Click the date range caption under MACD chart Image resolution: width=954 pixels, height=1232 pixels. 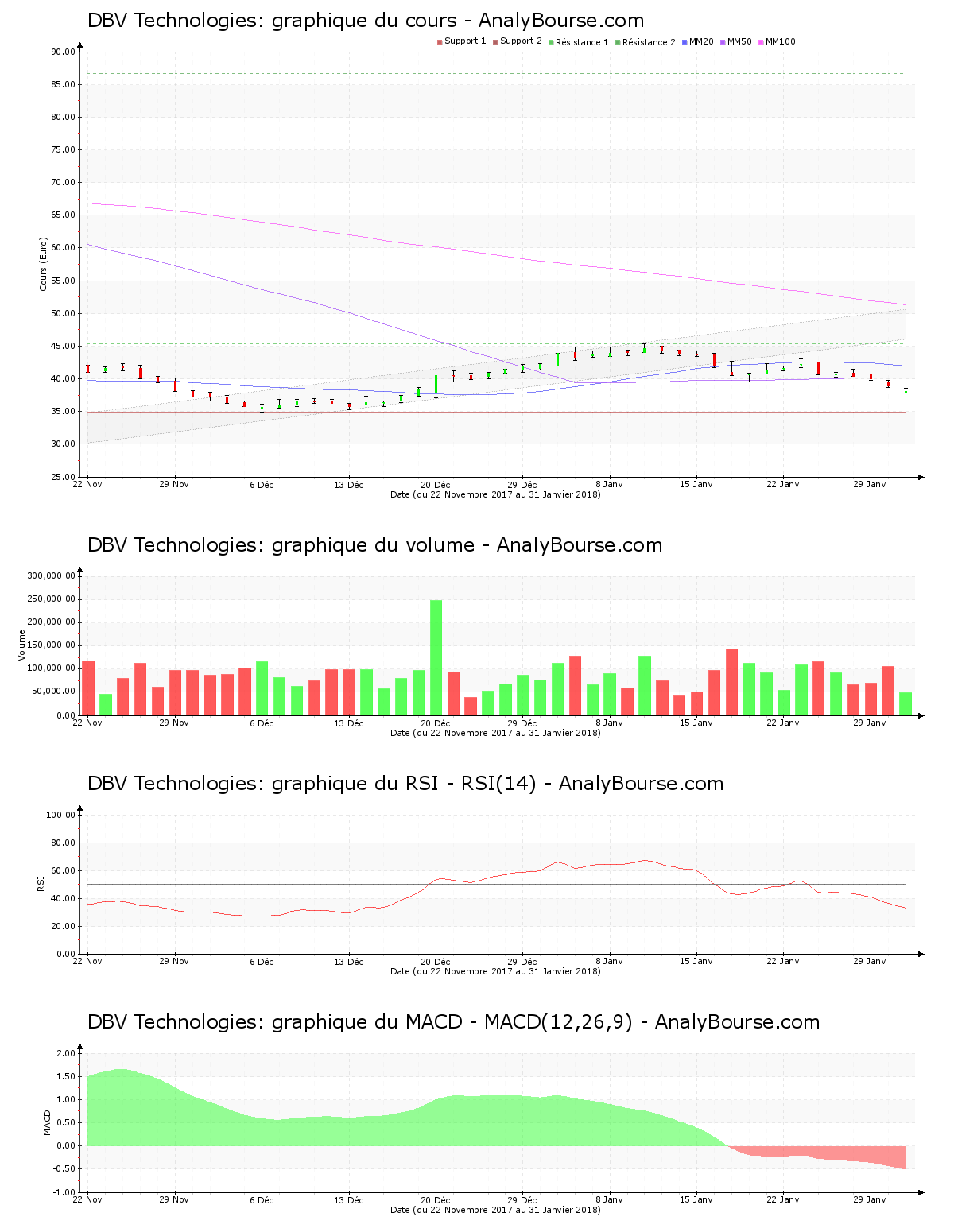click(495, 1210)
